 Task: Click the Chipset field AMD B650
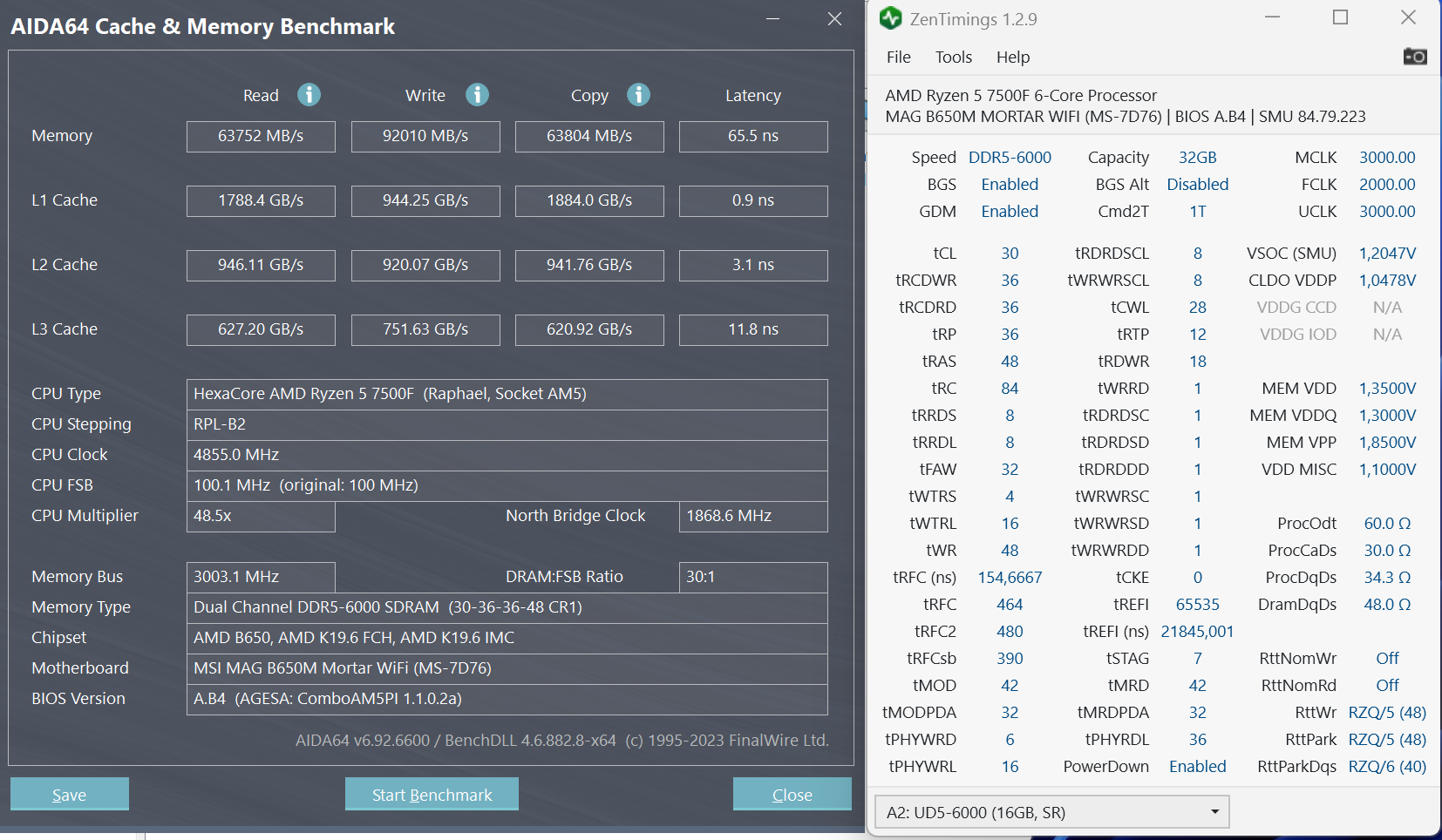(x=507, y=639)
